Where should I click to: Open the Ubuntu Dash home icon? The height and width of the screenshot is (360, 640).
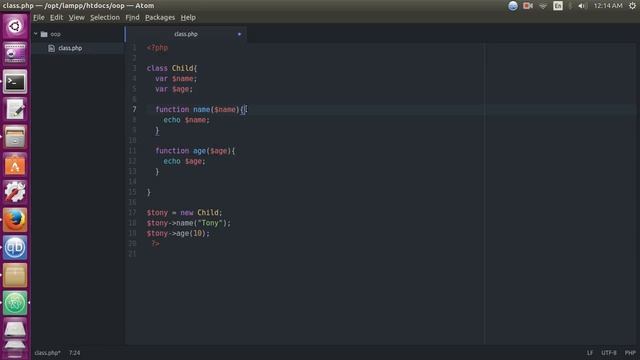pos(15,27)
